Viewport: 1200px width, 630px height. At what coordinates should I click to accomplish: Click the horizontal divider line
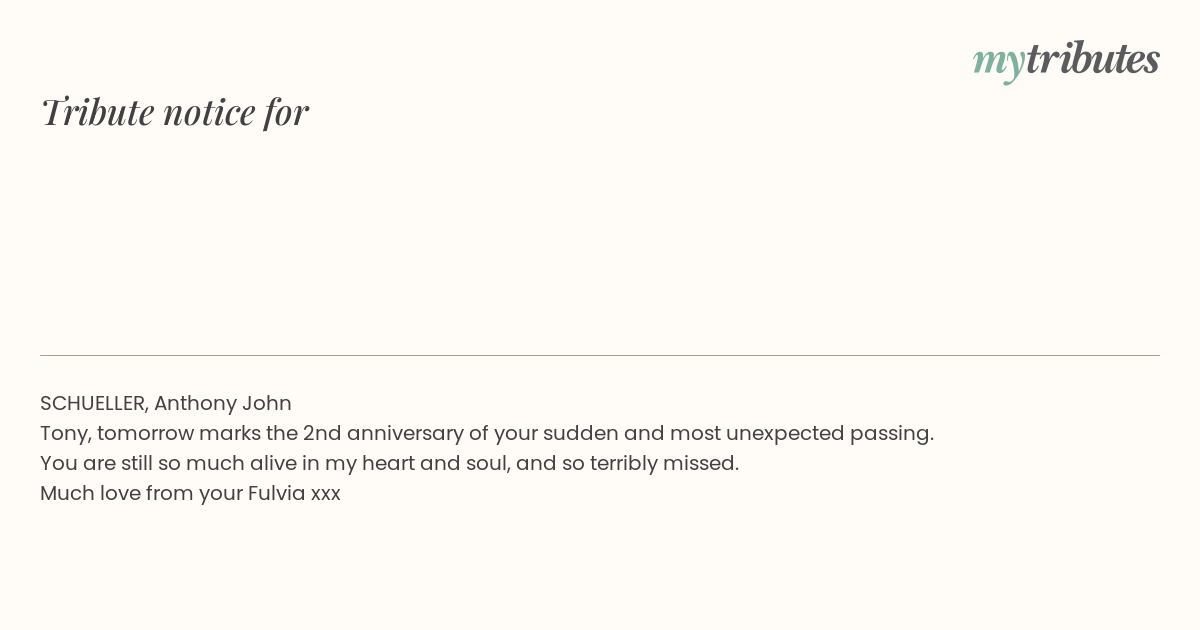(600, 355)
